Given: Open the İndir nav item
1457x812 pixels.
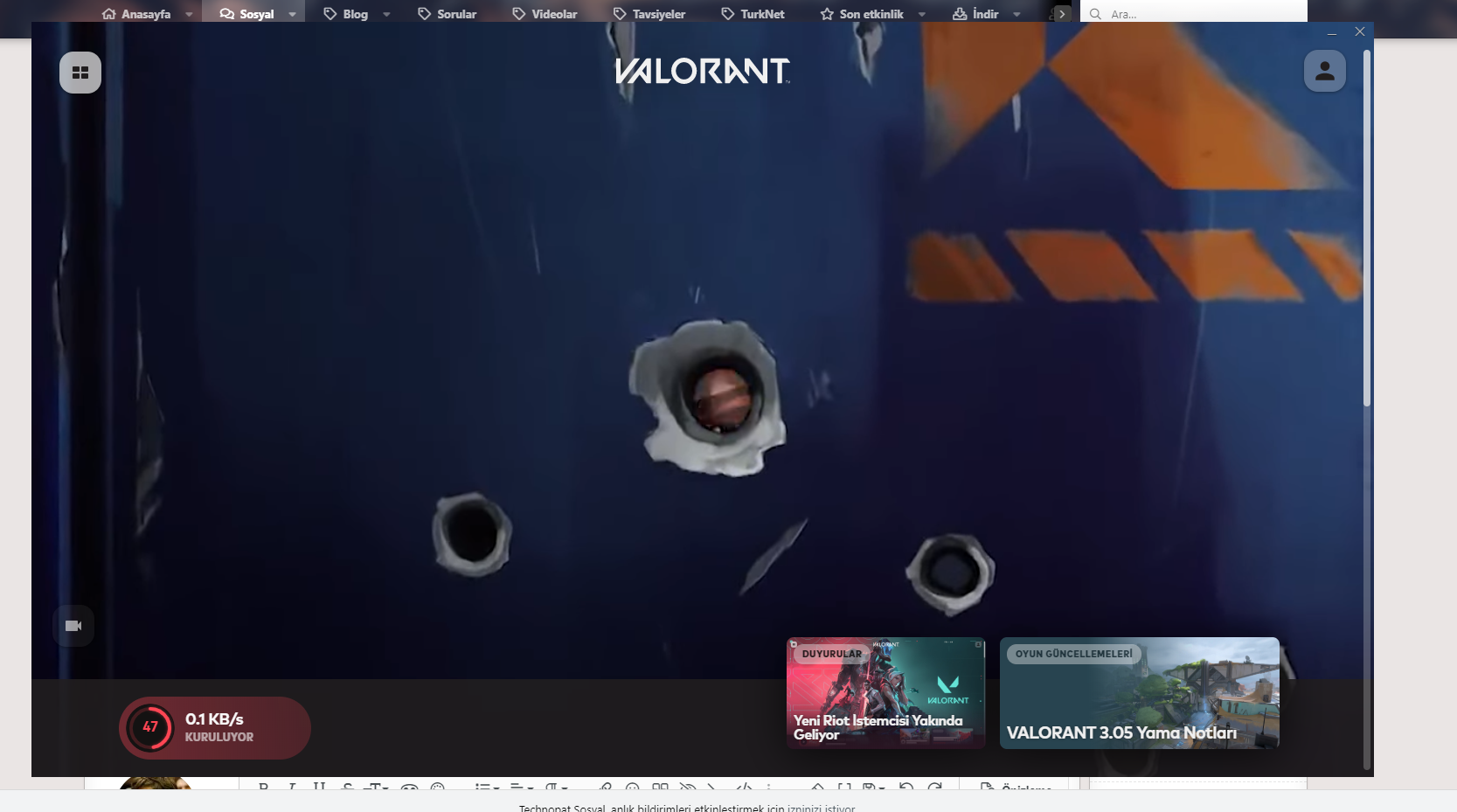Looking at the screenshot, I should (x=976, y=14).
